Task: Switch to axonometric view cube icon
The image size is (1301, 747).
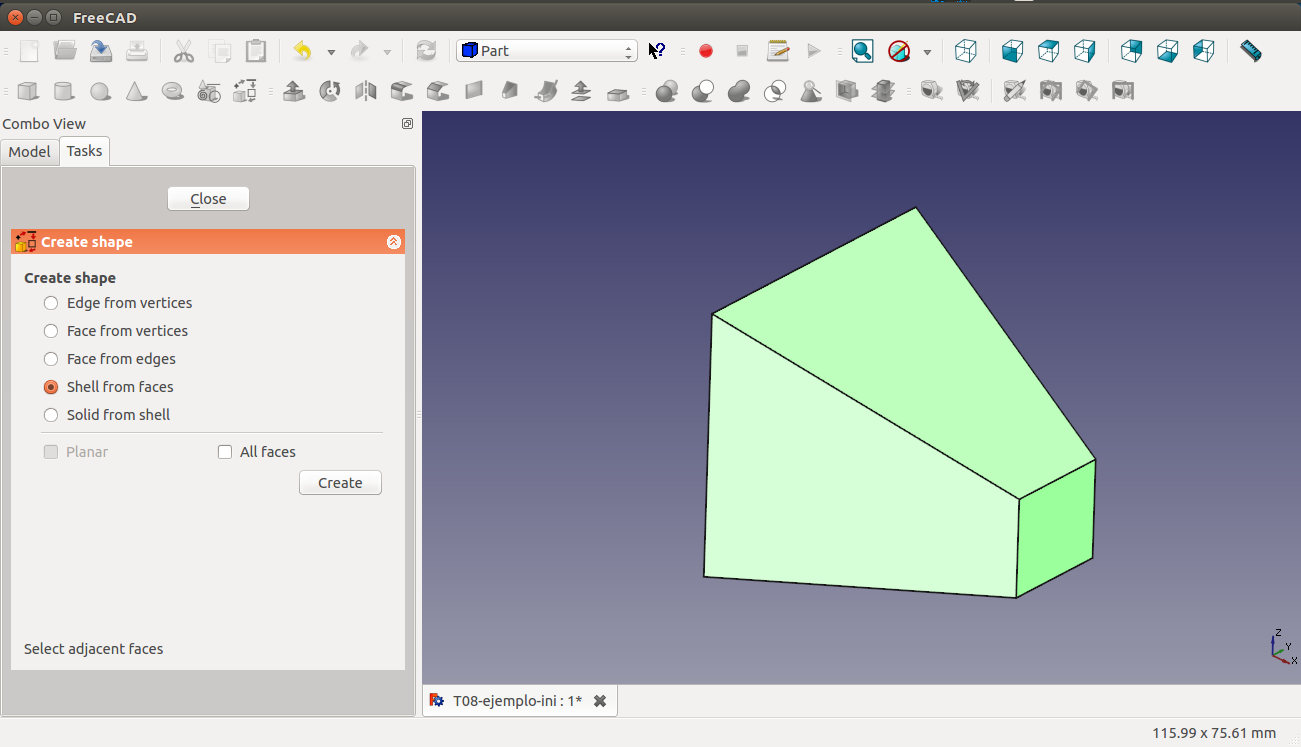Action: coord(965,51)
